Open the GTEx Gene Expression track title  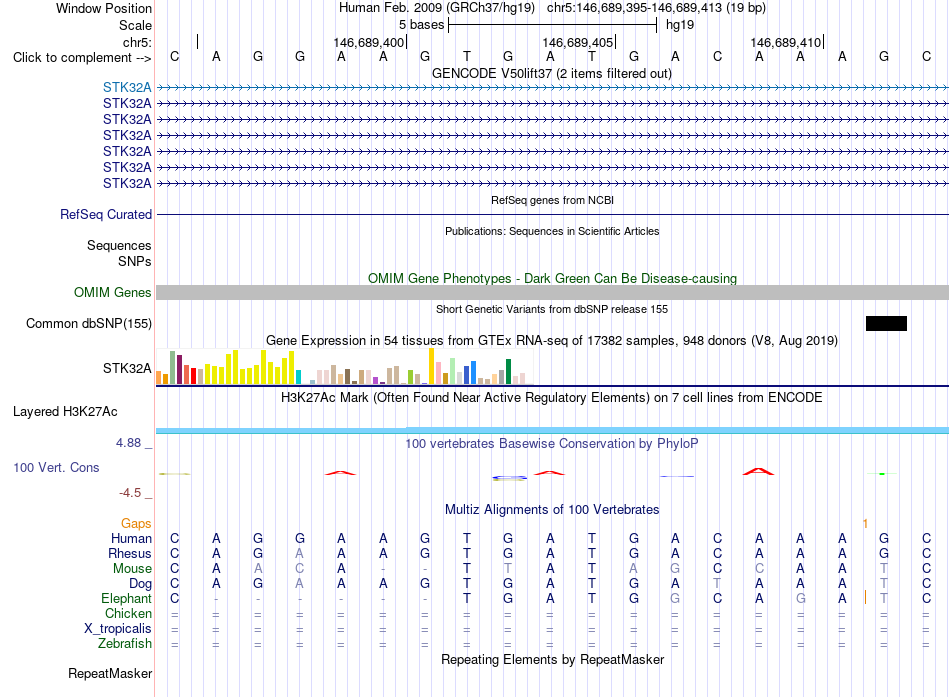pyautogui.click(x=552, y=341)
